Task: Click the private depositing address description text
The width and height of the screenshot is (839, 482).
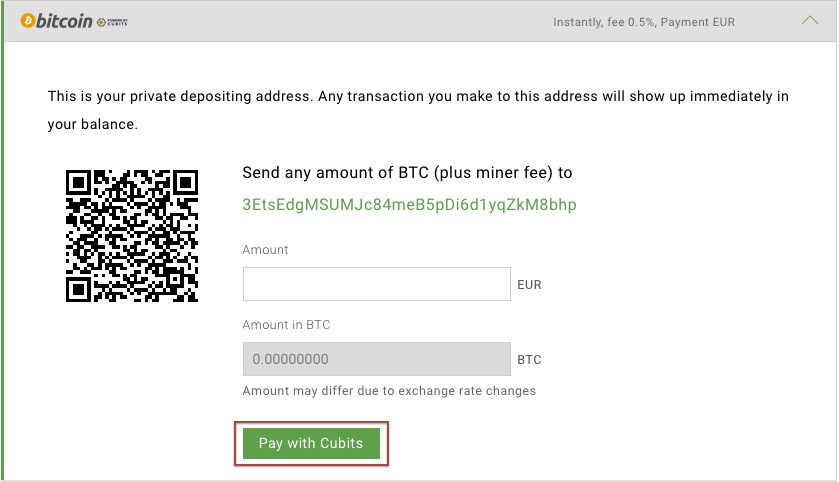Action: [x=418, y=110]
